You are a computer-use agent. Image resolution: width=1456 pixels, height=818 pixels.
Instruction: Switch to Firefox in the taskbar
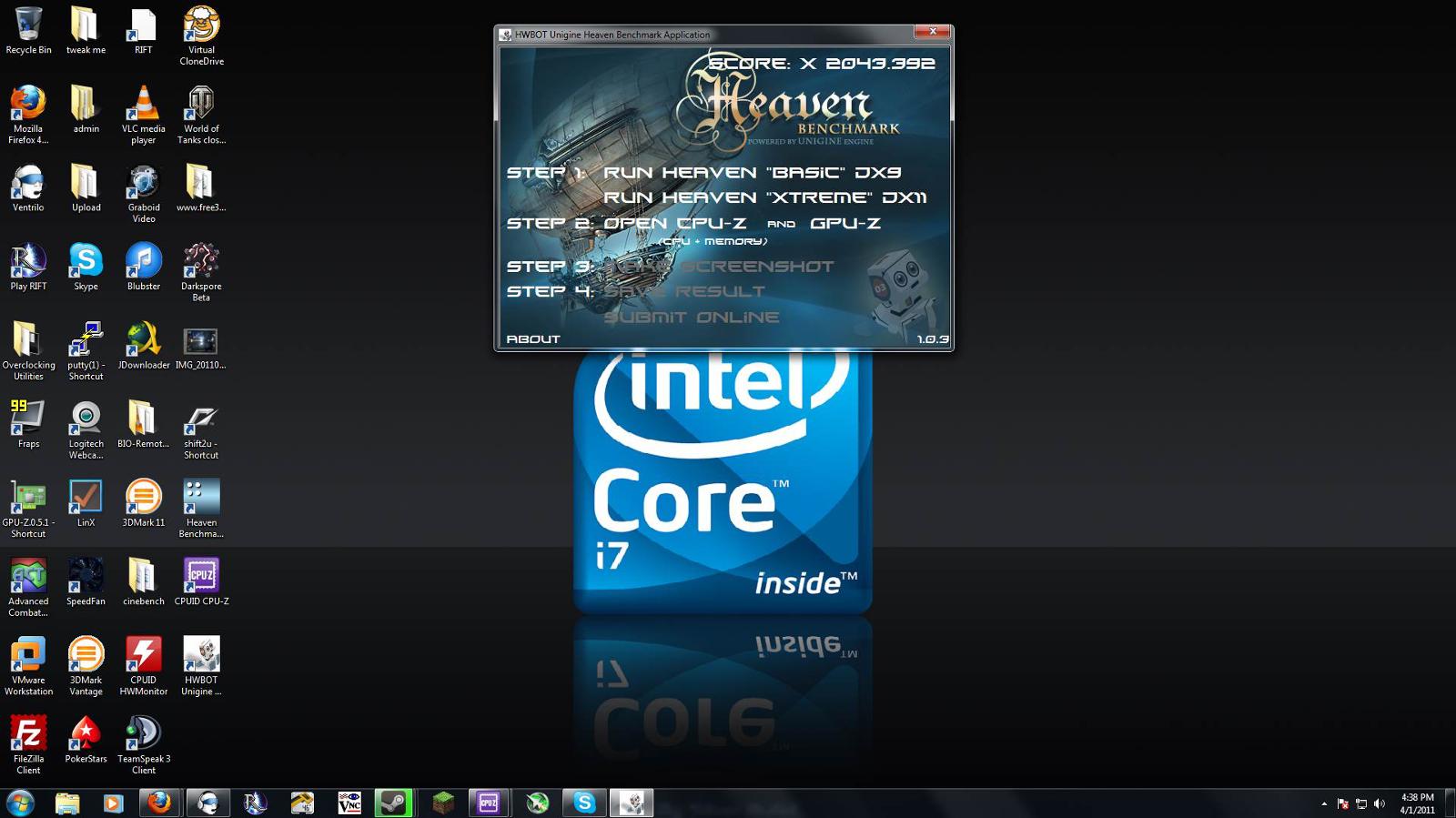coord(160,803)
